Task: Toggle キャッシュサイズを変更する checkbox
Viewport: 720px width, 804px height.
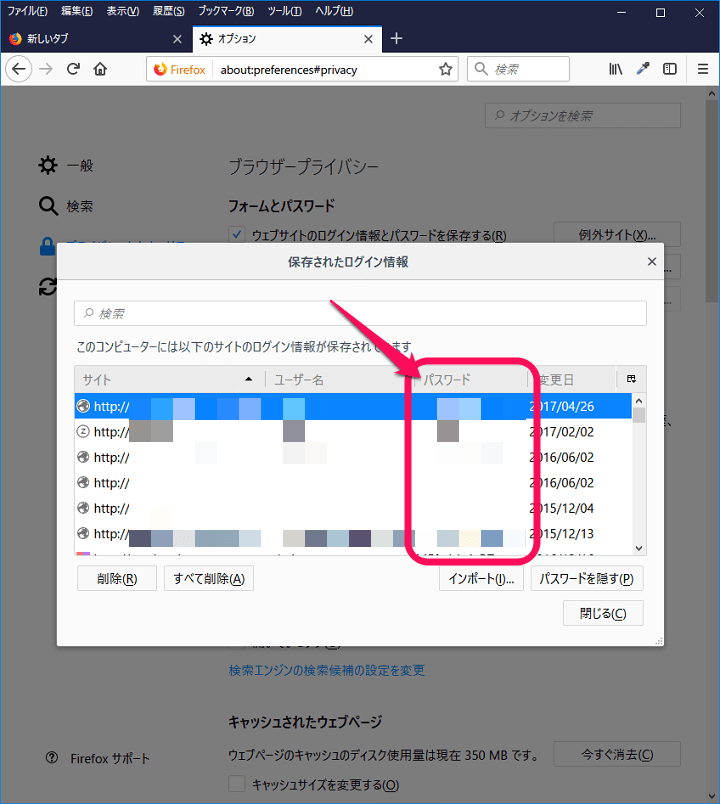Action: point(236,784)
